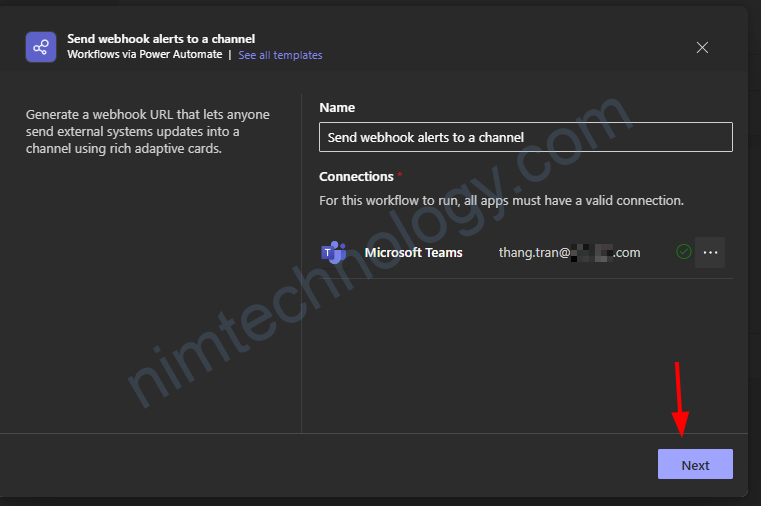The image size is (761, 506).
Task: Click the red required asterisk beside Connections
Action: (401, 176)
